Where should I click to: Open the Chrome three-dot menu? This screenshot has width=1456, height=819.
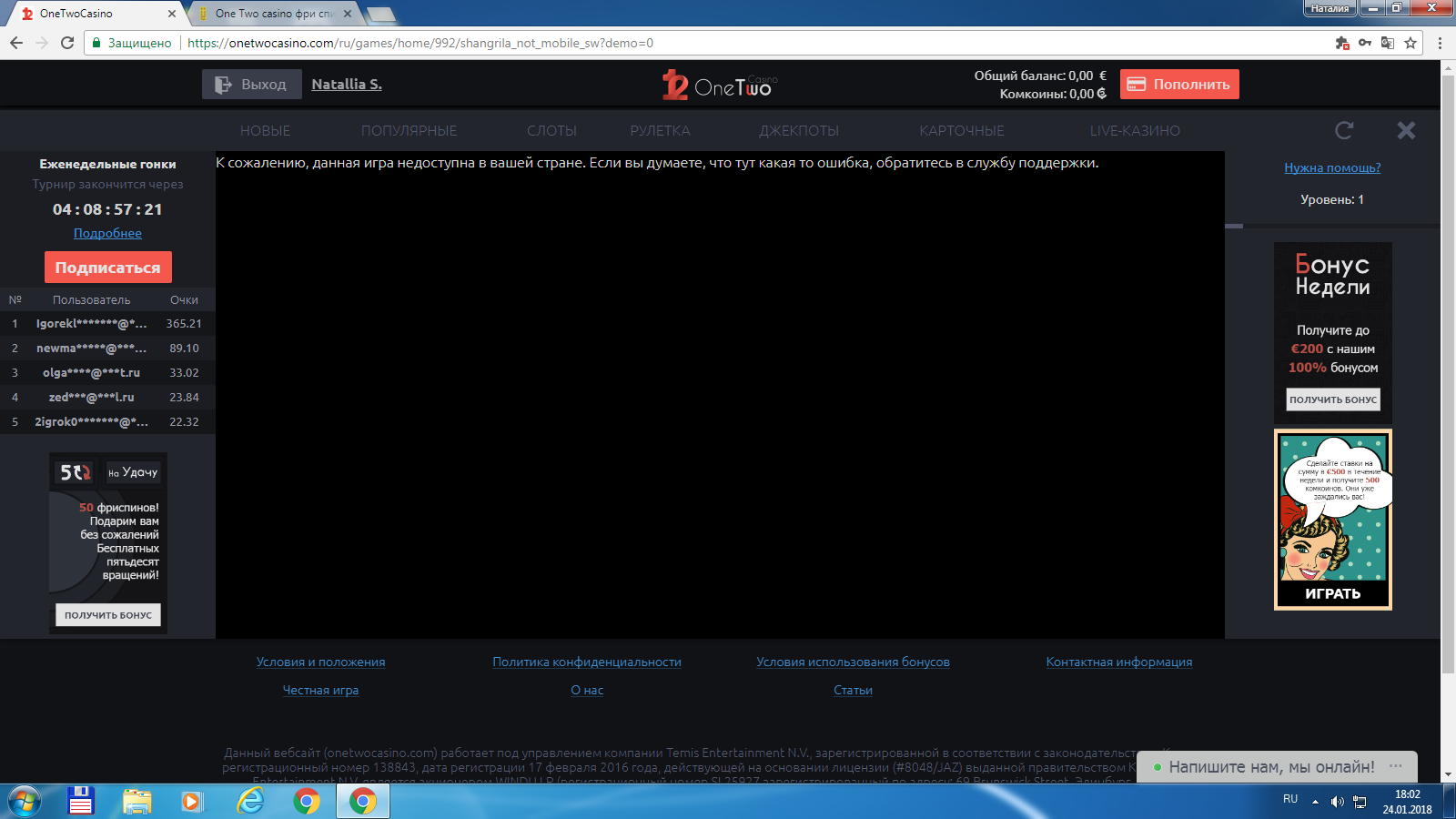1440,43
